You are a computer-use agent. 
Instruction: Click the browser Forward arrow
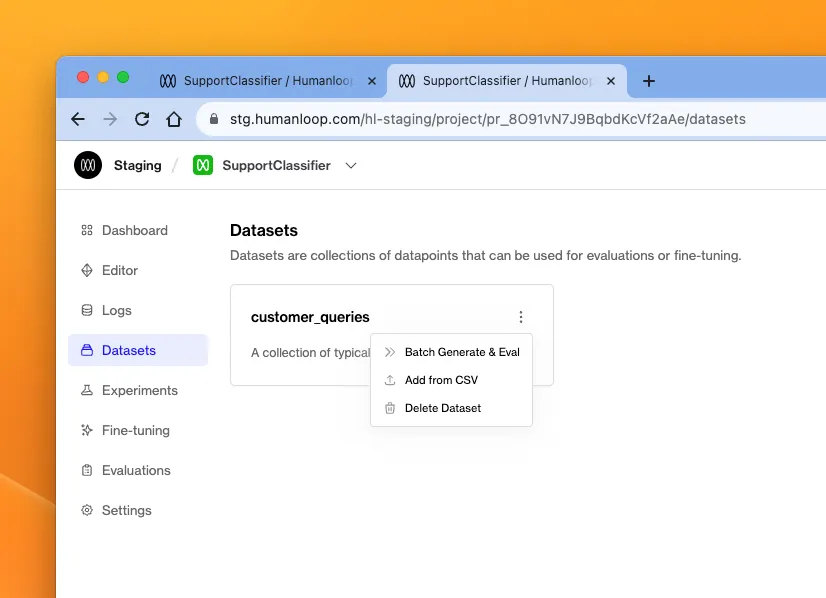click(x=110, y=119)
